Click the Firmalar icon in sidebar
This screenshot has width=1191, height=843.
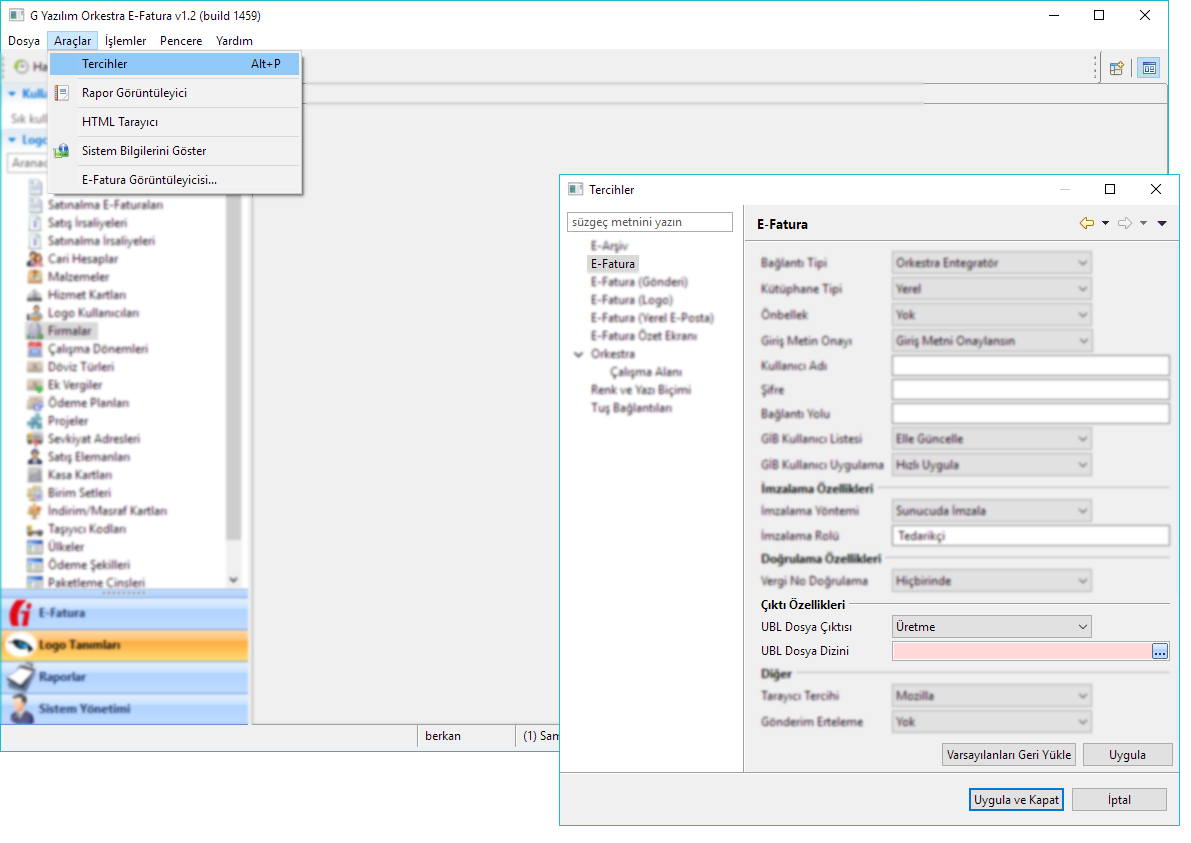pos(34,331)
